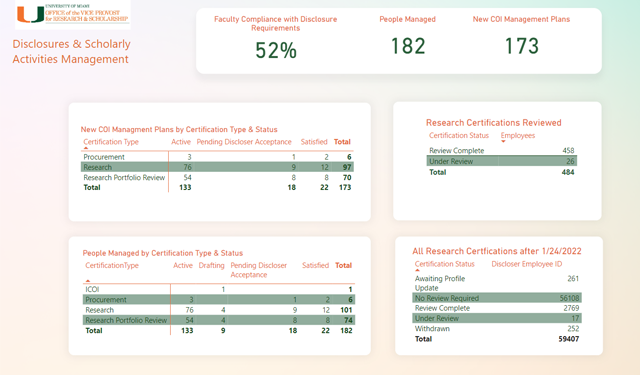640x375 pixels.
Task: Sort New COI Plans table by Pending Discloser Acceptance
Action: point(244,142)
